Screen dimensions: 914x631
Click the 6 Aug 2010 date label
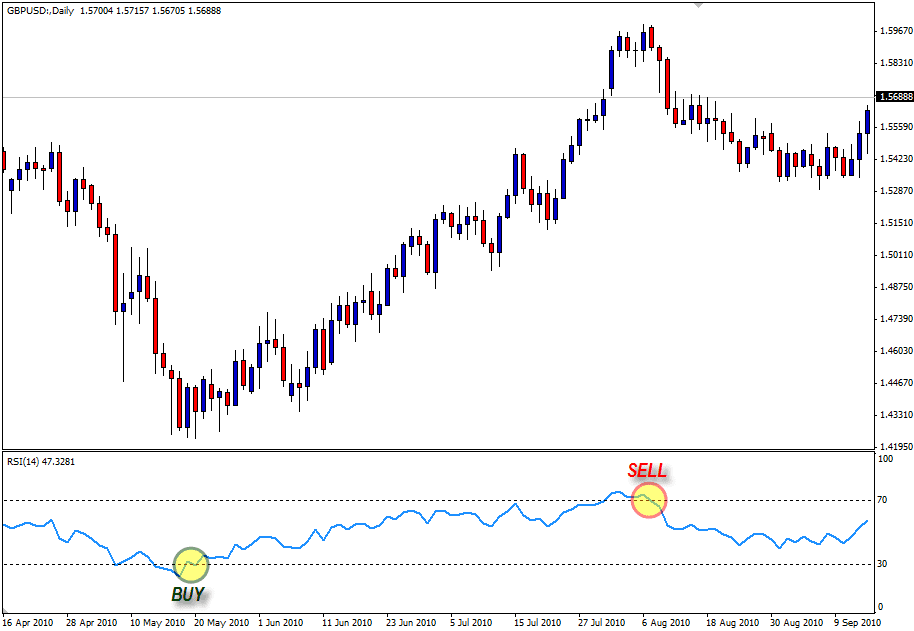pos(666,622)
